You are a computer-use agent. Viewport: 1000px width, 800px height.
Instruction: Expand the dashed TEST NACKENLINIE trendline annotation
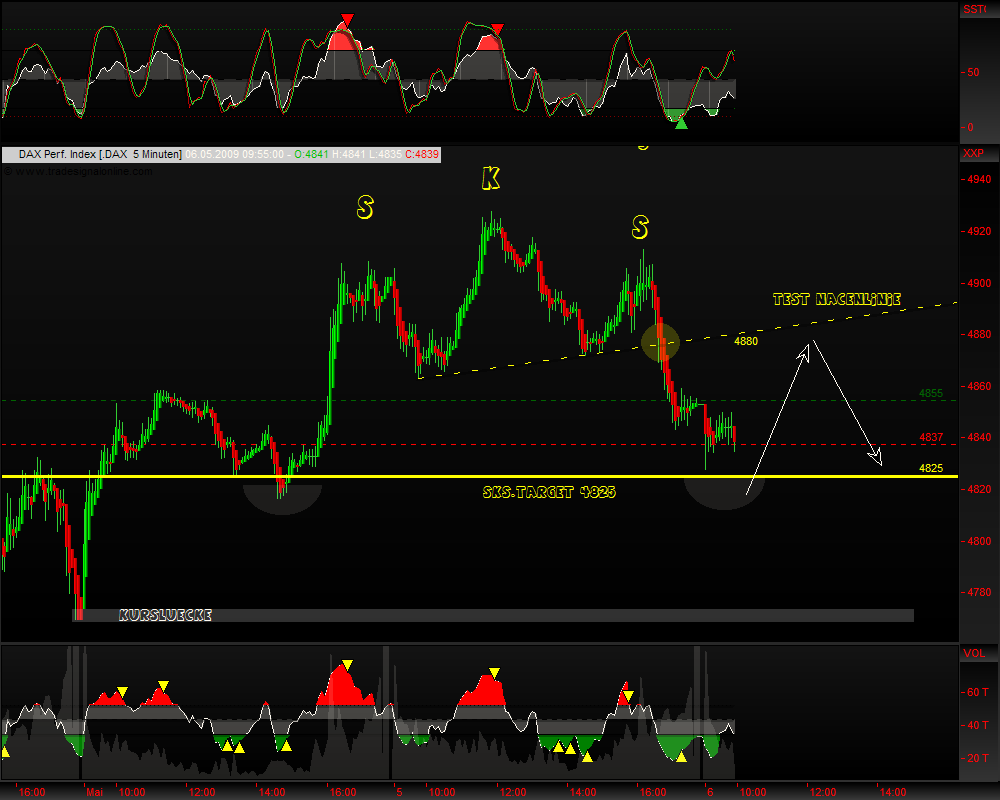pos(837,298)
